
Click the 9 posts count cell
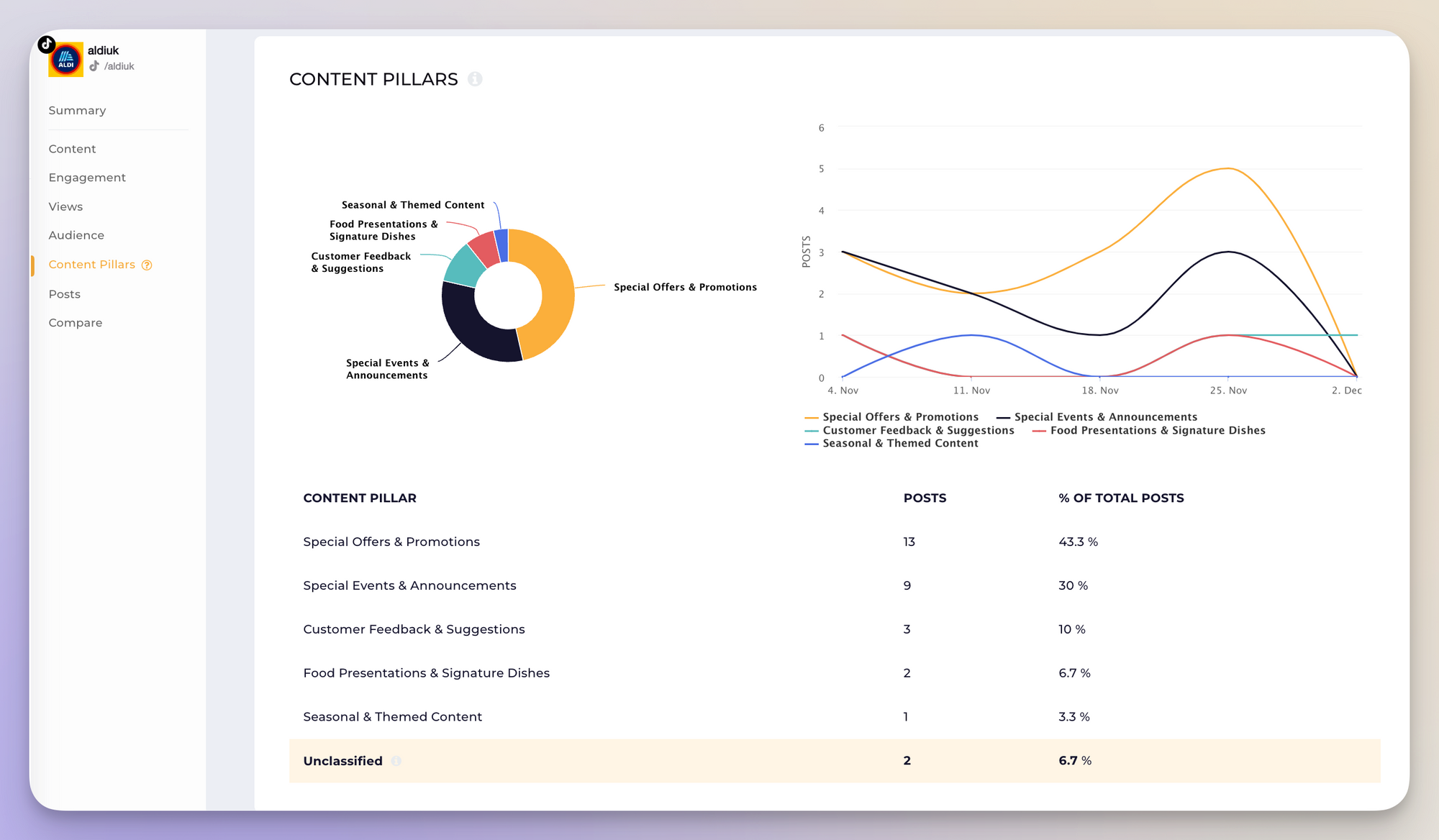[x=907, y=585]
